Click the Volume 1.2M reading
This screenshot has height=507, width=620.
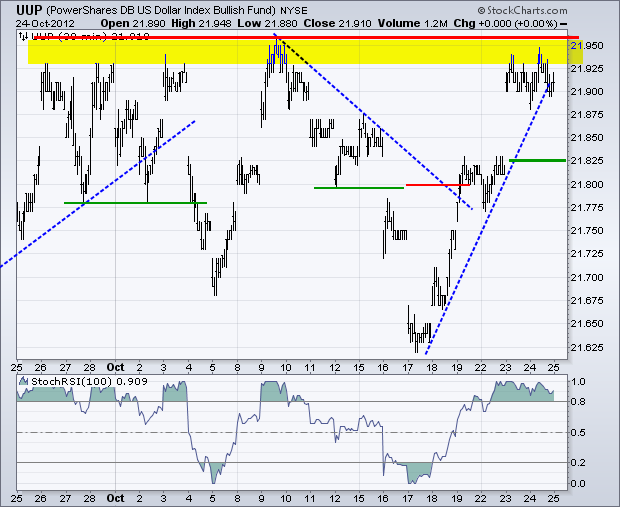[x=412, y=23]
